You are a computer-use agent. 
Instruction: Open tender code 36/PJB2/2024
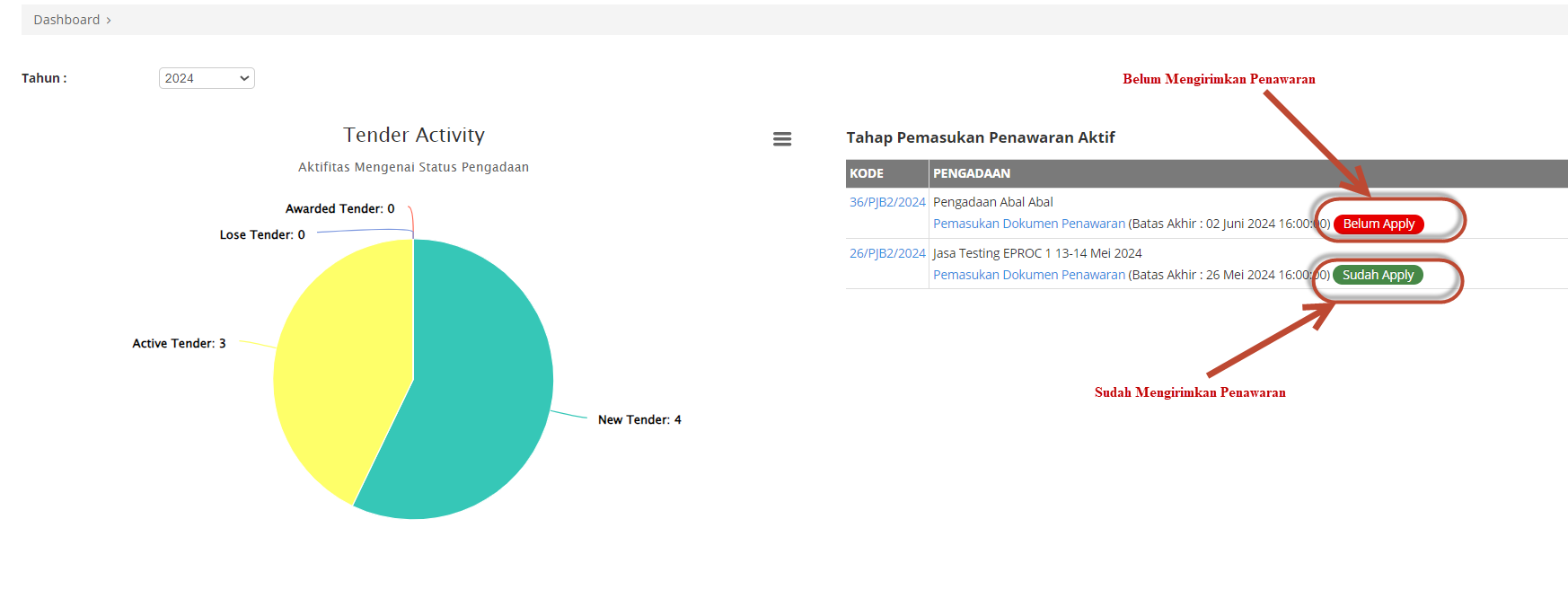click(x=887, y=202)
